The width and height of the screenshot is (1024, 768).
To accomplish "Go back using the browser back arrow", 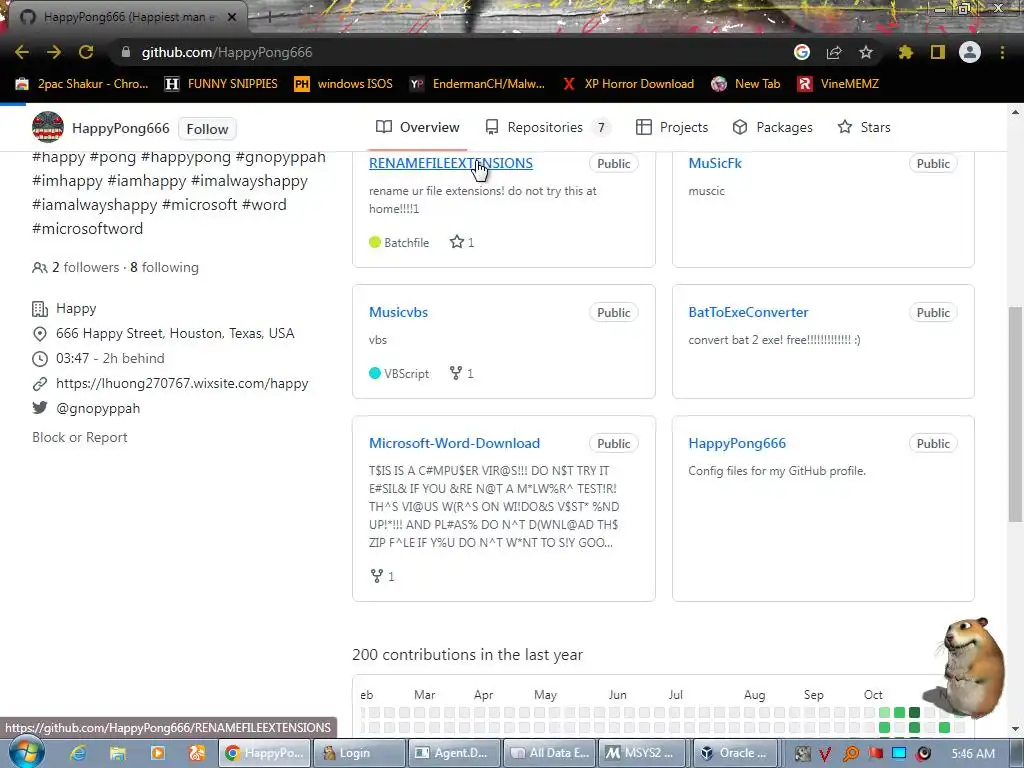I will point(22,52).
